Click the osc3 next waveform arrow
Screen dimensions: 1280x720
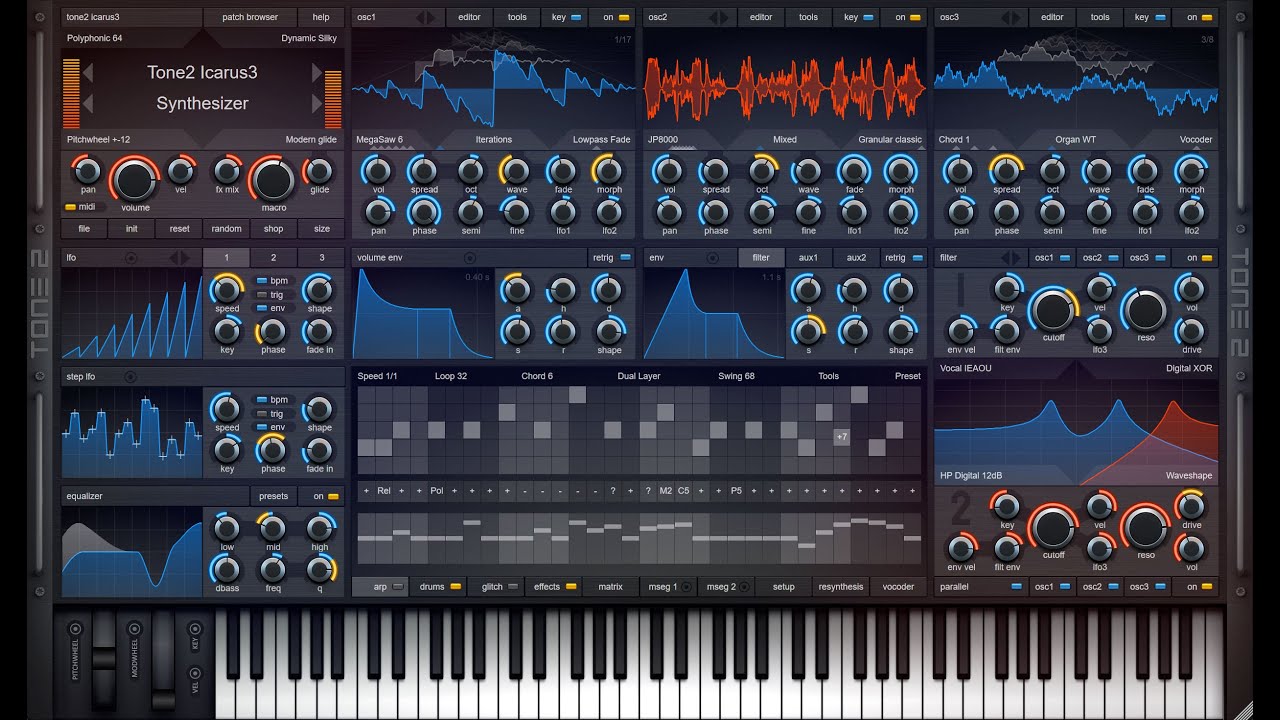(x=1015, y=17)
